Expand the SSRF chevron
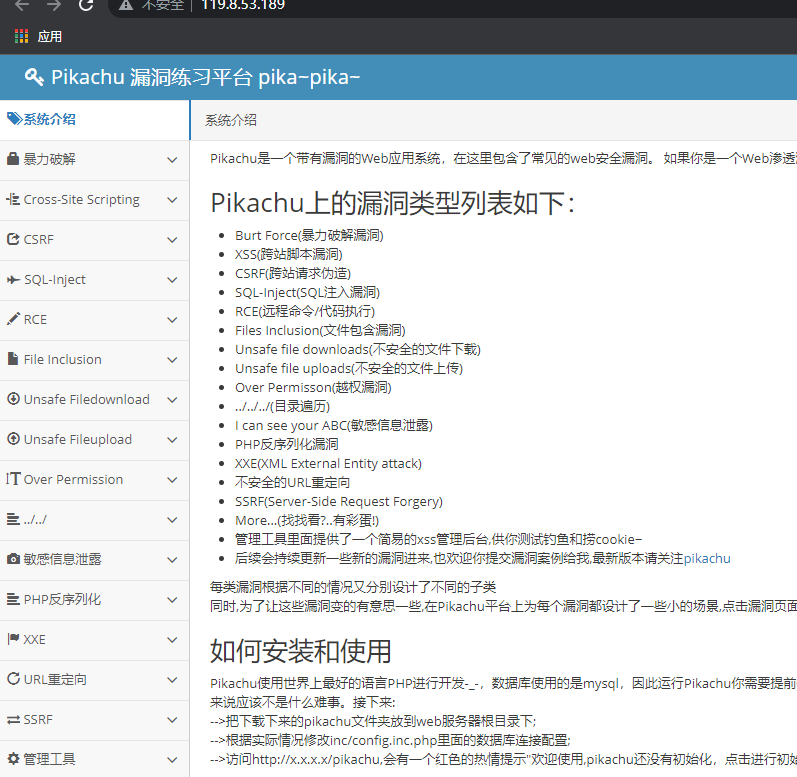 (172, 720)
